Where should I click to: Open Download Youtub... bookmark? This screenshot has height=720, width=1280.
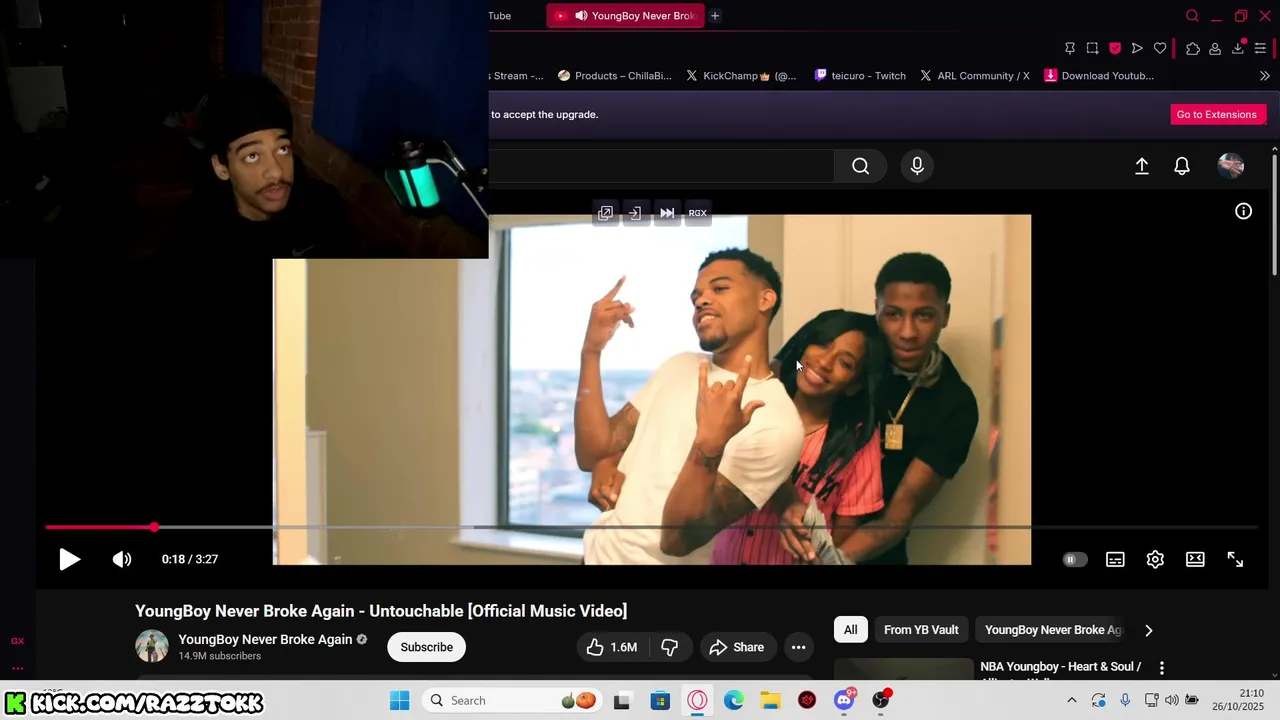point(1099,76)
